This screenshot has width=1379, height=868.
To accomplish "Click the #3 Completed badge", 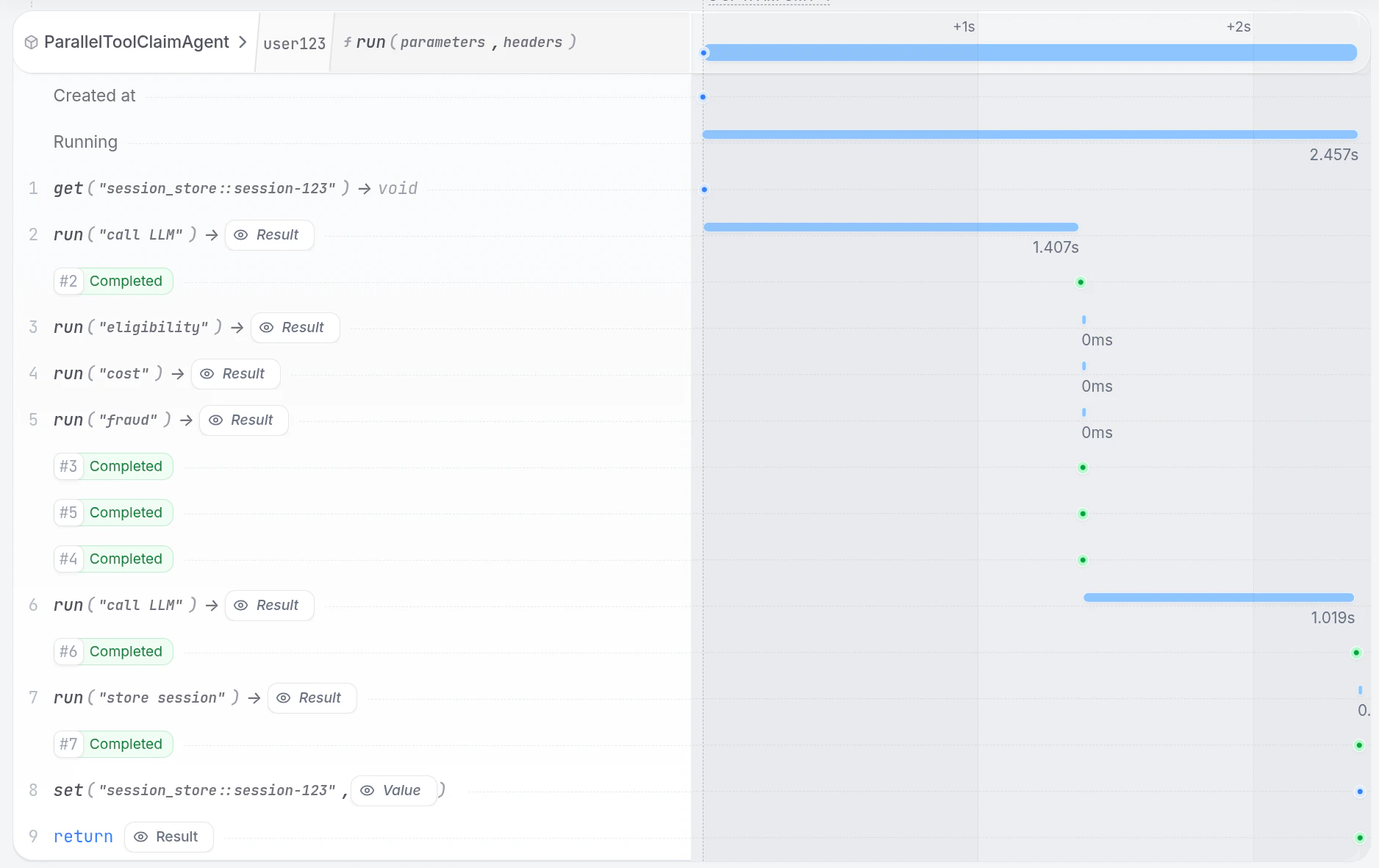I will tap(113, 467).
